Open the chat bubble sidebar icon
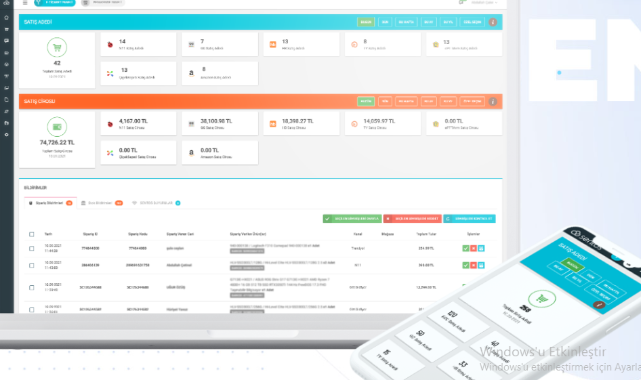 click(x=6, y=41)
